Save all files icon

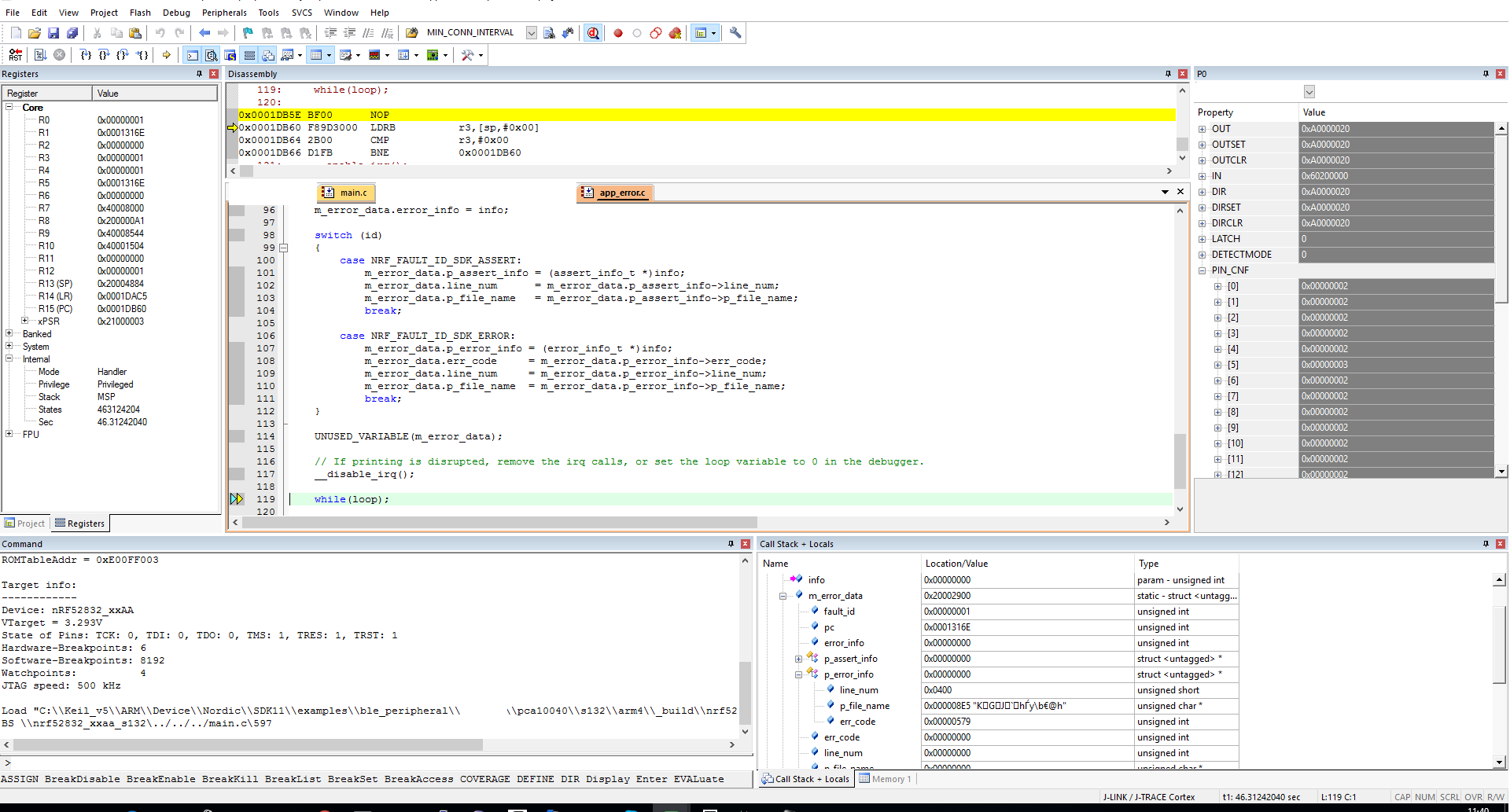[72, 33]
